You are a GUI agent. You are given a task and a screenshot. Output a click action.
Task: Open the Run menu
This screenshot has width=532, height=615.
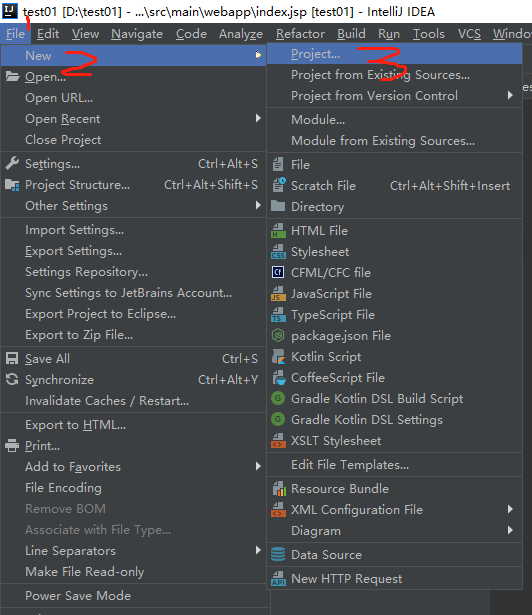click(x=389, y=34)
